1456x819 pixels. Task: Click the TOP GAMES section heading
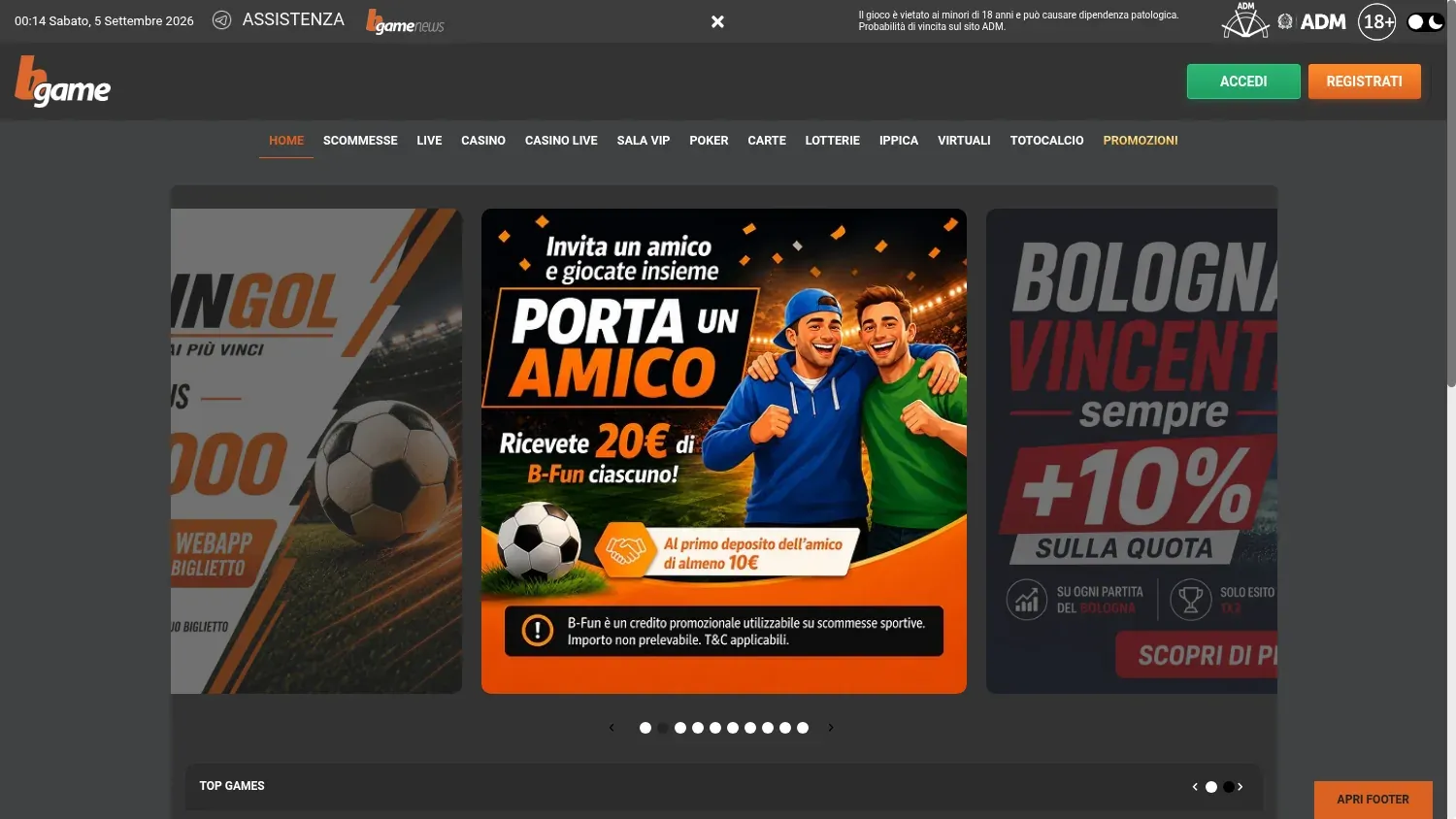click(x=232, y=786)
